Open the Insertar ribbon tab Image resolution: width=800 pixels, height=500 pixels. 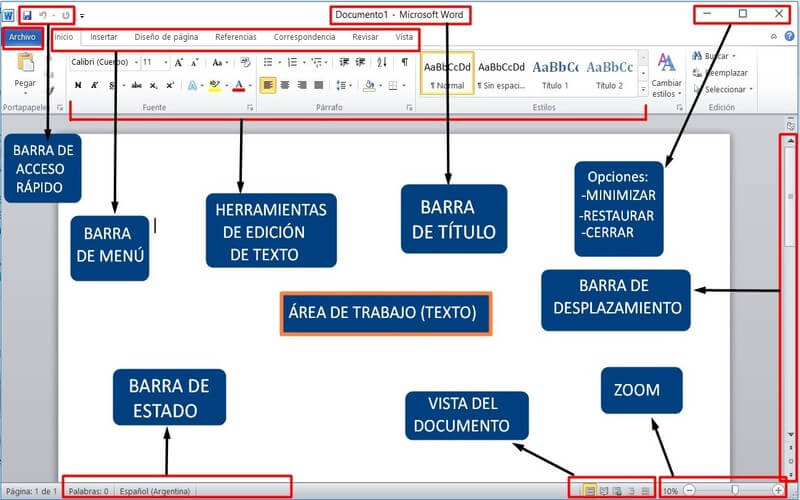click(103, 37)
